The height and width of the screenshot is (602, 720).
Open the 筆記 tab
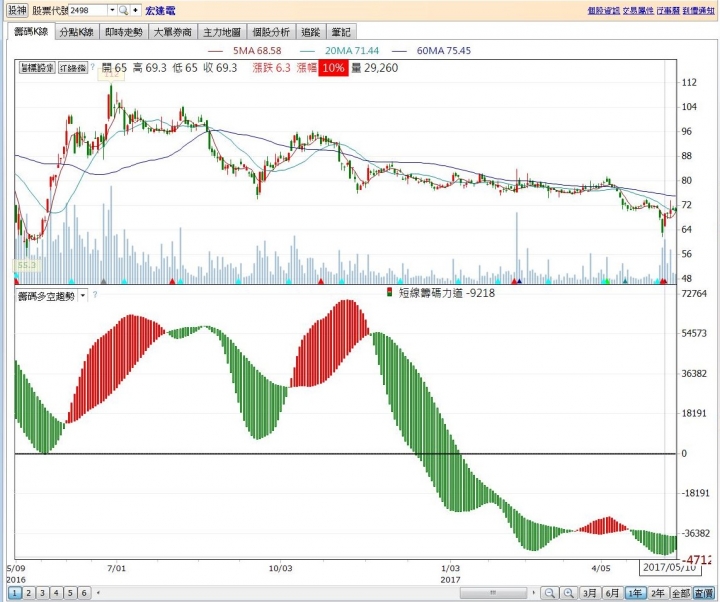(341, 32)
